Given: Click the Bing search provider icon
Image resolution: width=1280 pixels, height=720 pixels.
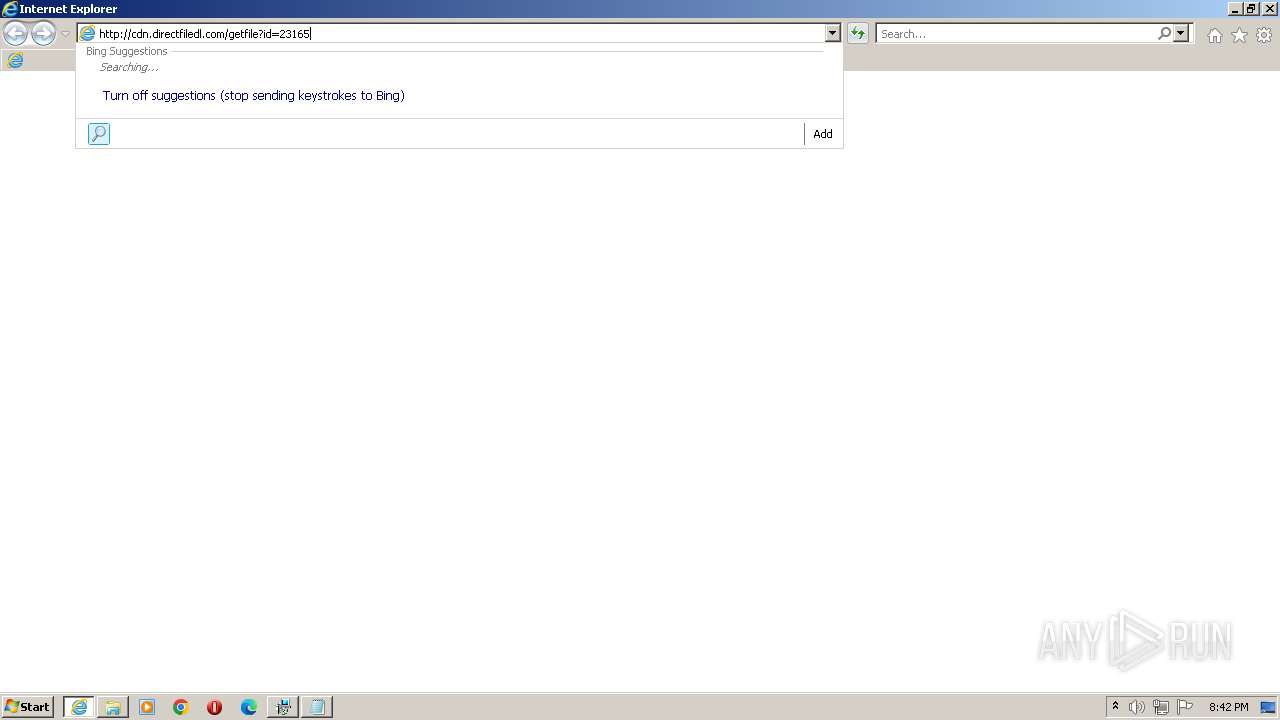Looking at the screenshot, I should (99, 134).
